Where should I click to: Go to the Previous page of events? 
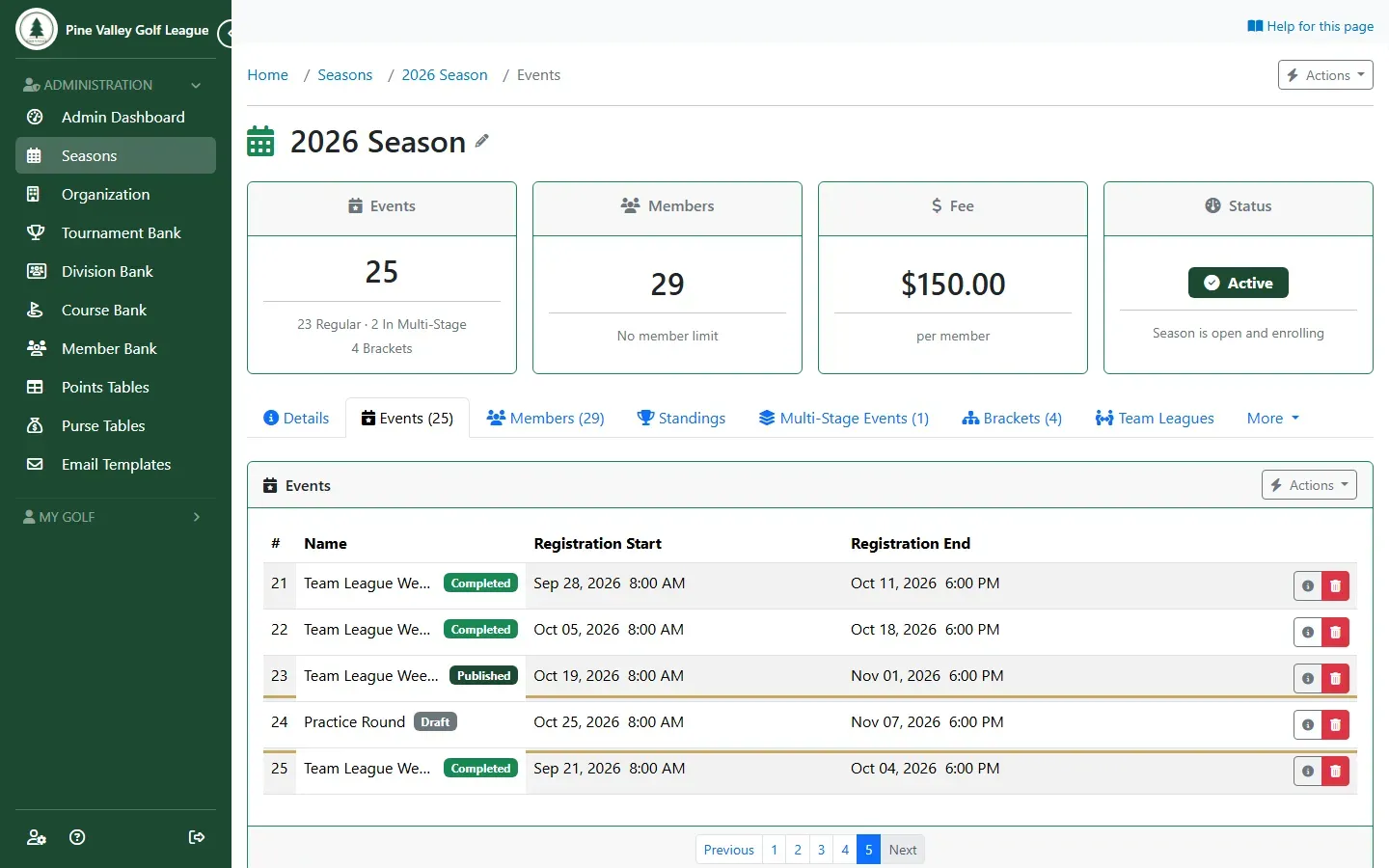coord(728,850)
